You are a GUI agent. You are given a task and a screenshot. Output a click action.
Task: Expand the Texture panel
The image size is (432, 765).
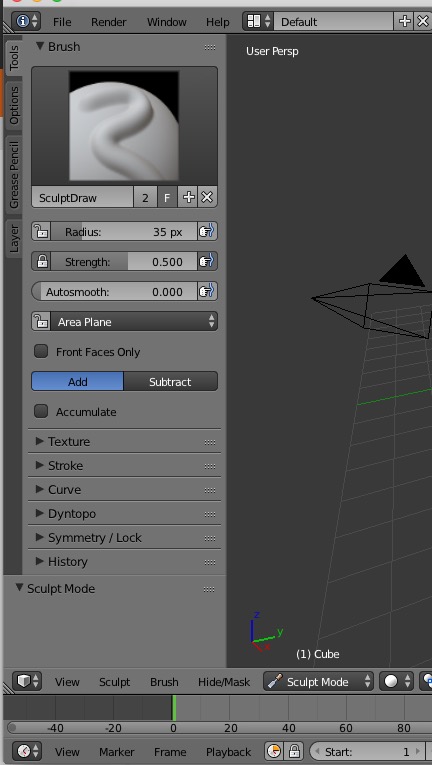coord(40,441)
